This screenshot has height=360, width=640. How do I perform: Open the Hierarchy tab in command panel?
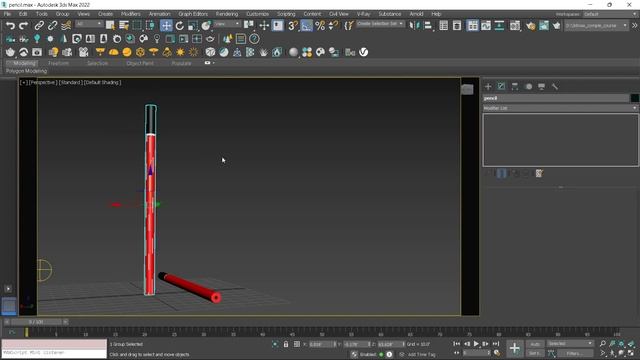click(x=515, y=87)
